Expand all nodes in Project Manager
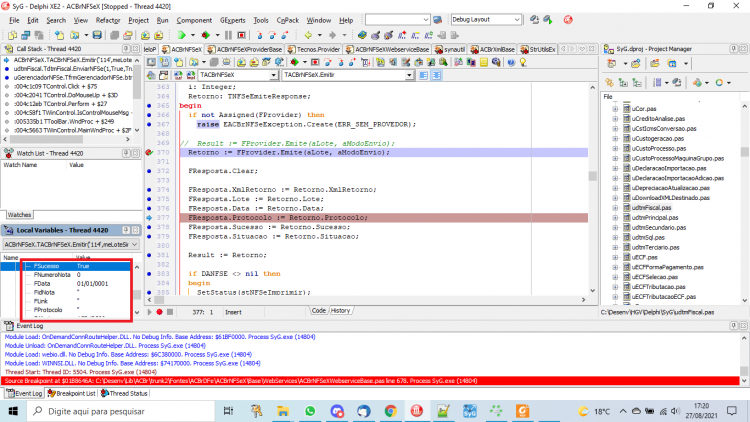Screen dimensions: 750x422 623,82
